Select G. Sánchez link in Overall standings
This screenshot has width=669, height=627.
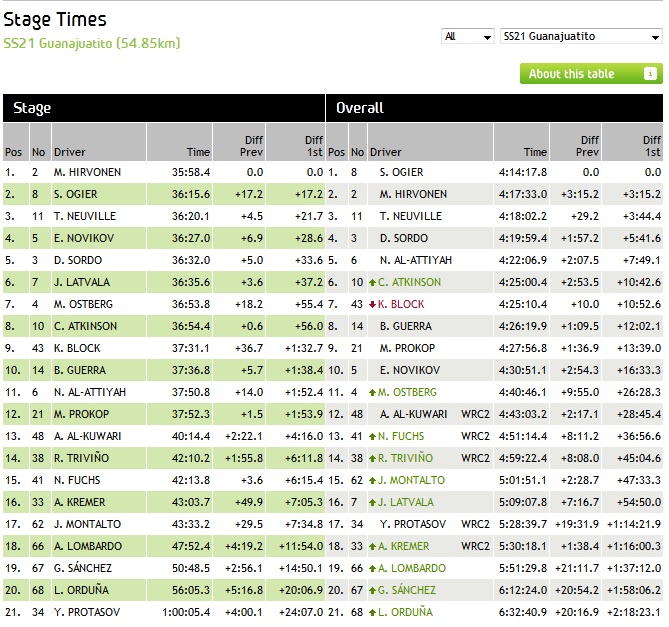point(412,590)
